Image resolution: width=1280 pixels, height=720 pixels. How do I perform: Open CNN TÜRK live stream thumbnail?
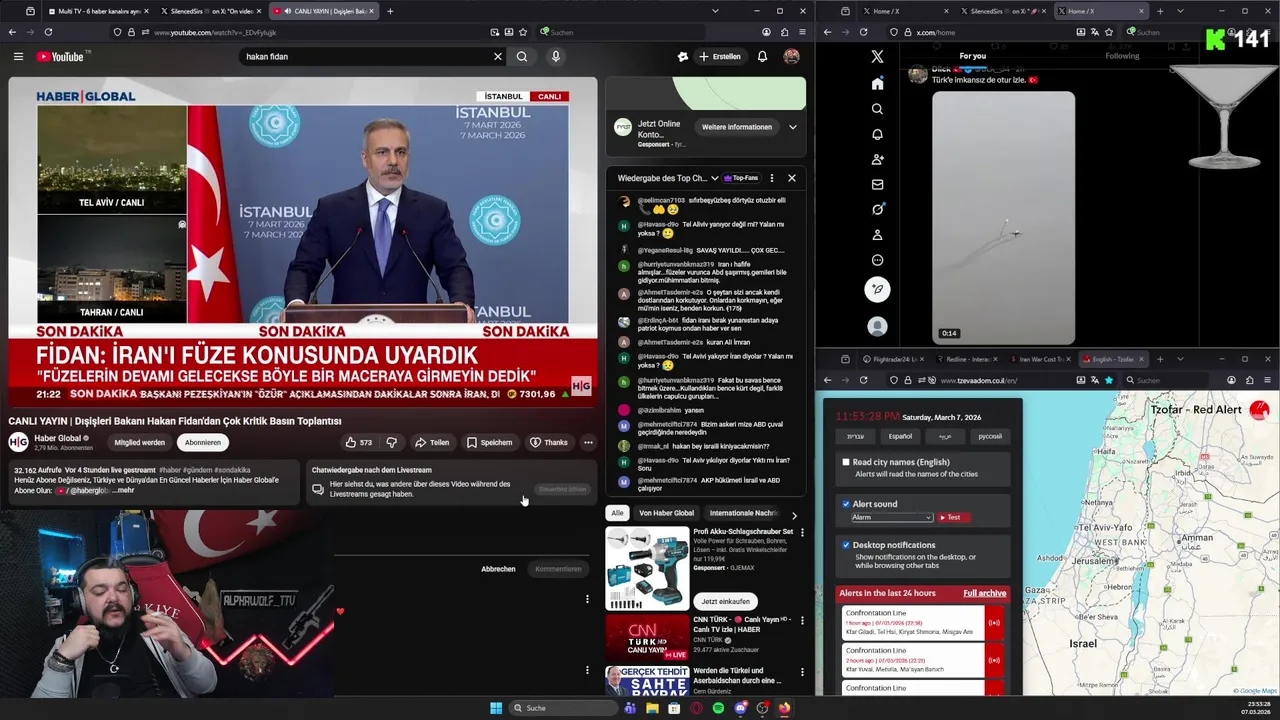pos(647,637)
